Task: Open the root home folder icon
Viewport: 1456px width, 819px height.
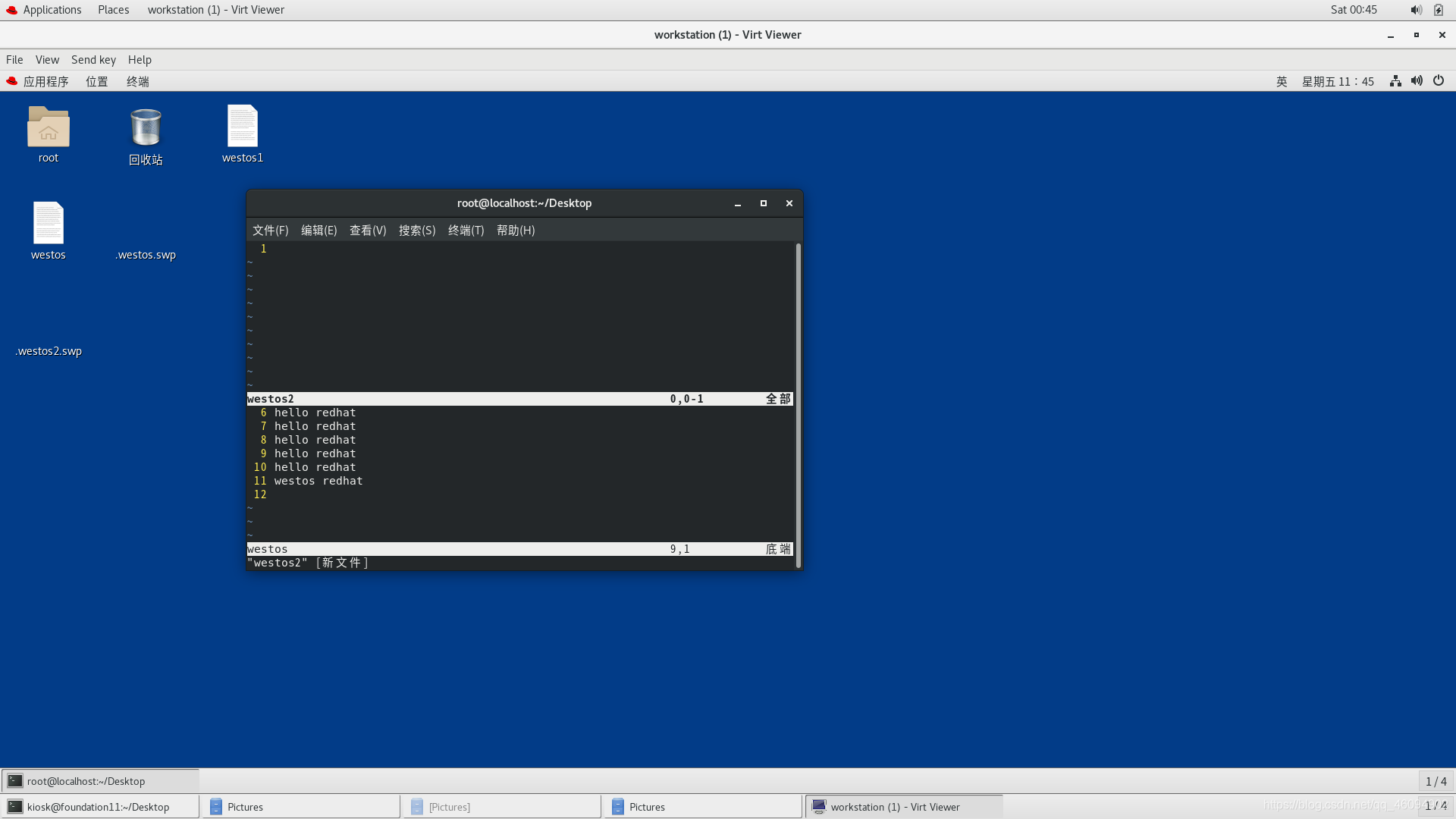Action: pyautogui.click(x=48, y=127)
